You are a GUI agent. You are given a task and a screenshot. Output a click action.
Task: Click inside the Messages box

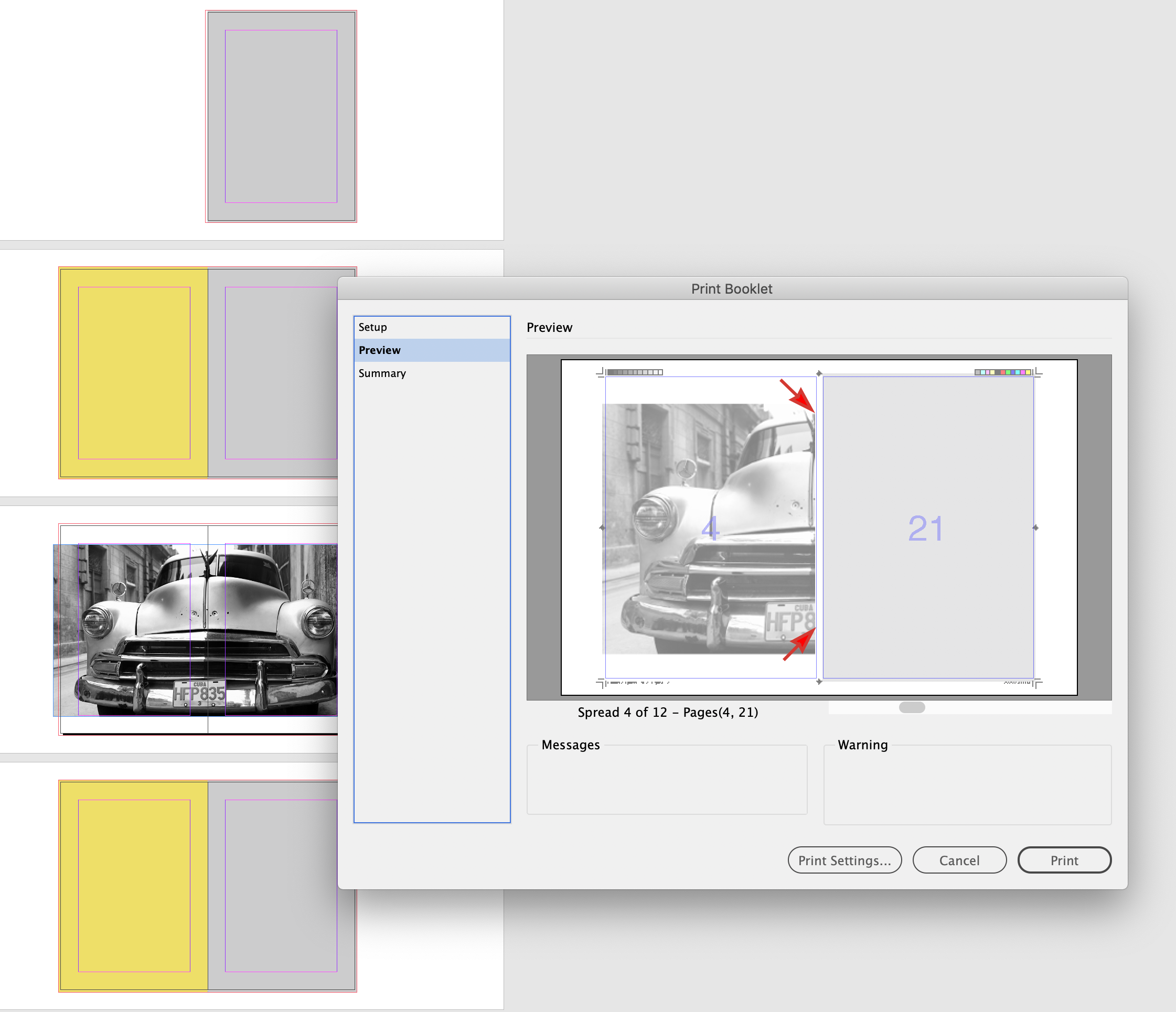point(666,783)
